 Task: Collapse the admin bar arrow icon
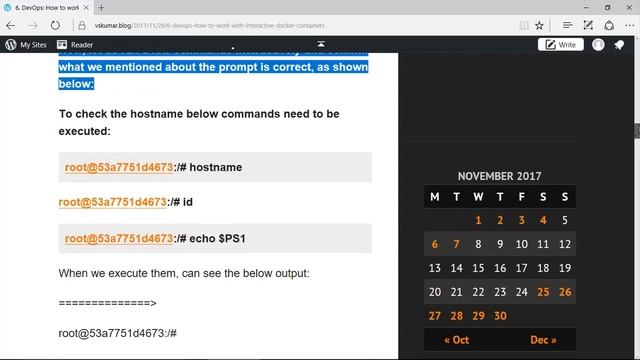321,44
